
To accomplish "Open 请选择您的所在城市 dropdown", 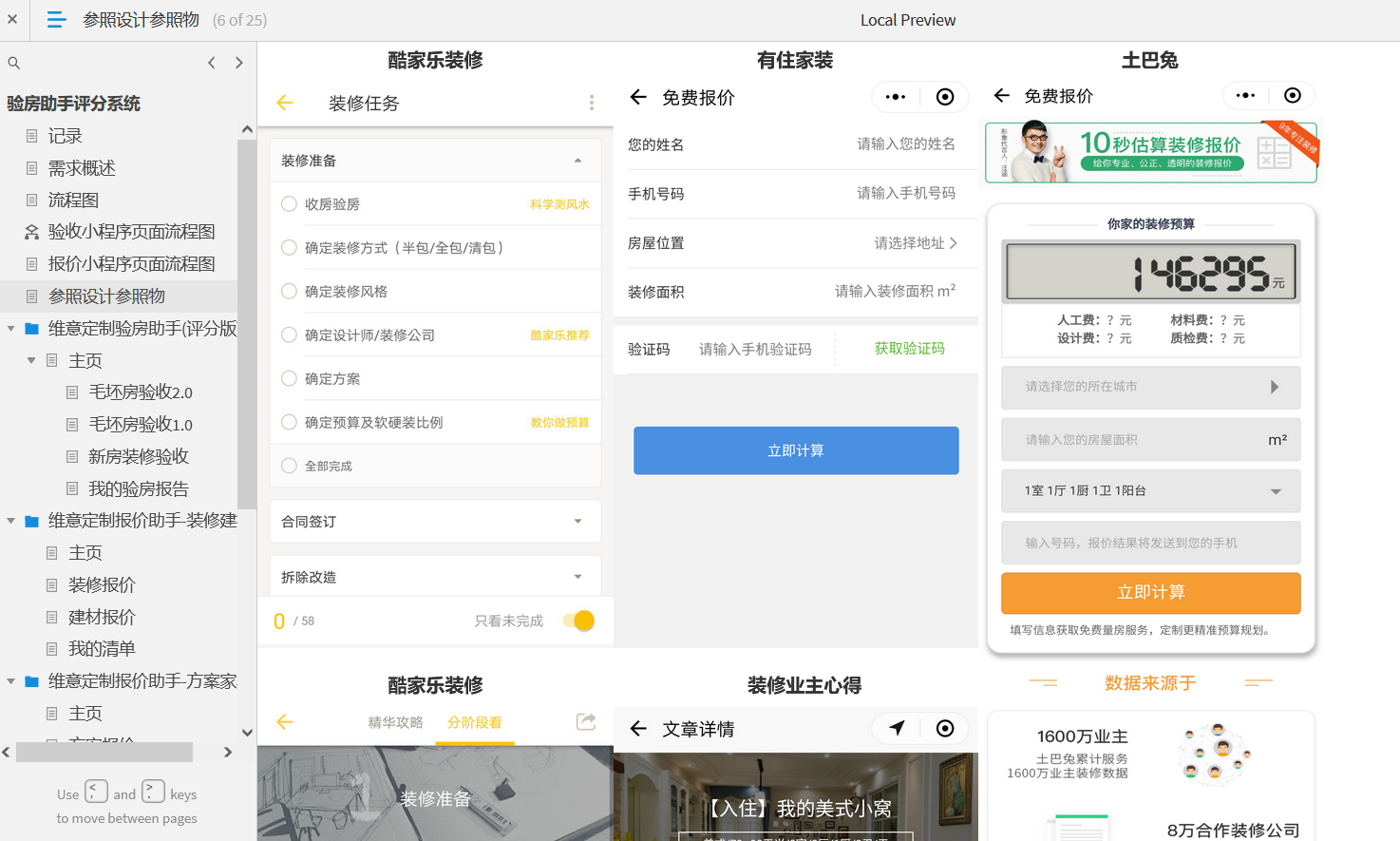I will click(1151, 387).
